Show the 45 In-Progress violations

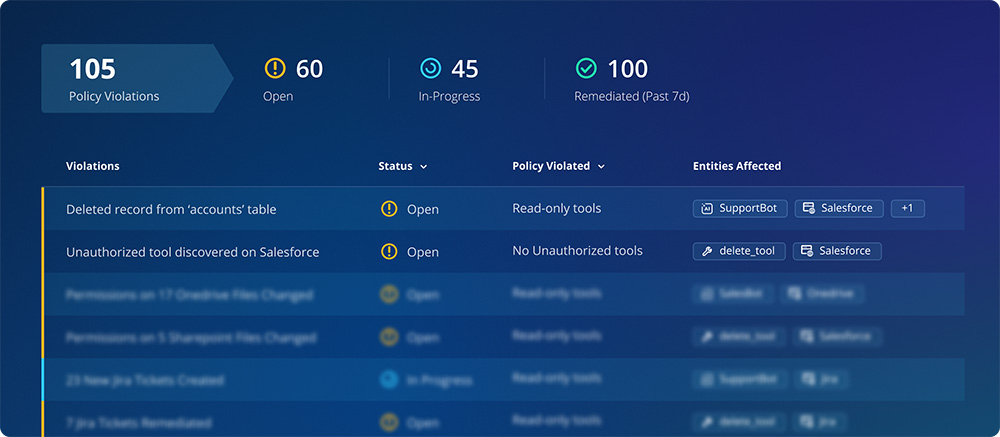pos(450,79)
